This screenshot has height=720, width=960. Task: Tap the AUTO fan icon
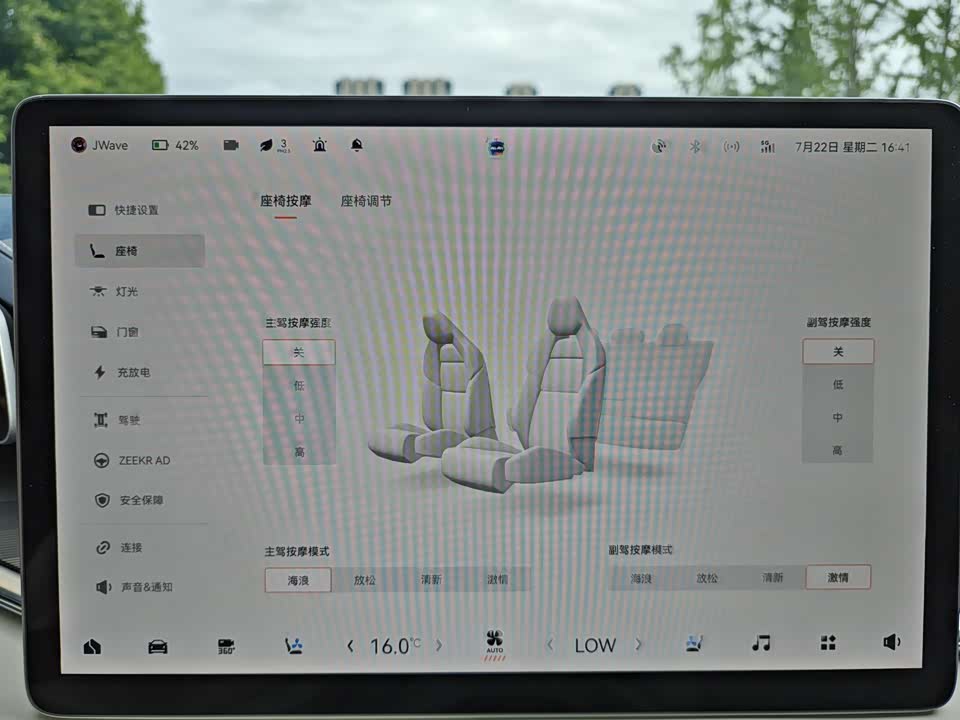[x=494, y=643]
